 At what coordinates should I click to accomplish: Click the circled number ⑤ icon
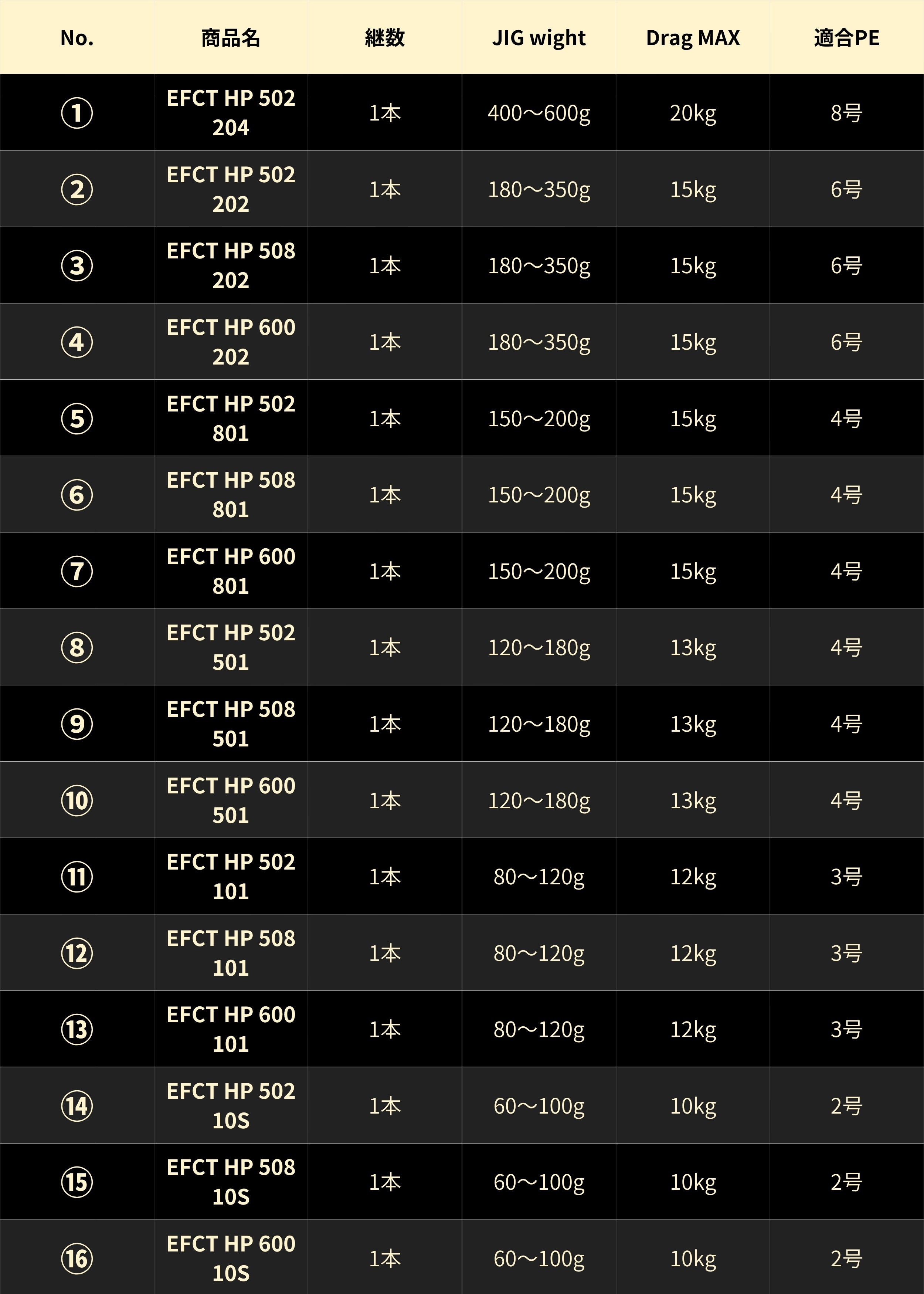pos(77,418)
